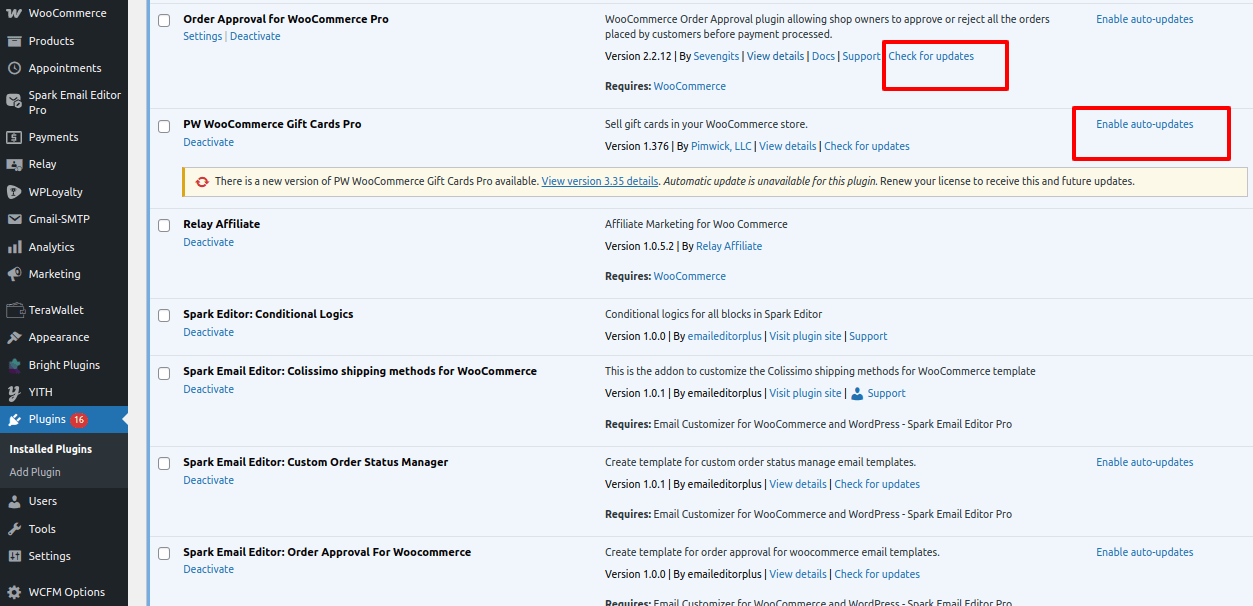Enable auto-updates for PW WooCommerce Gift Cards Pro

(1144, 124)
